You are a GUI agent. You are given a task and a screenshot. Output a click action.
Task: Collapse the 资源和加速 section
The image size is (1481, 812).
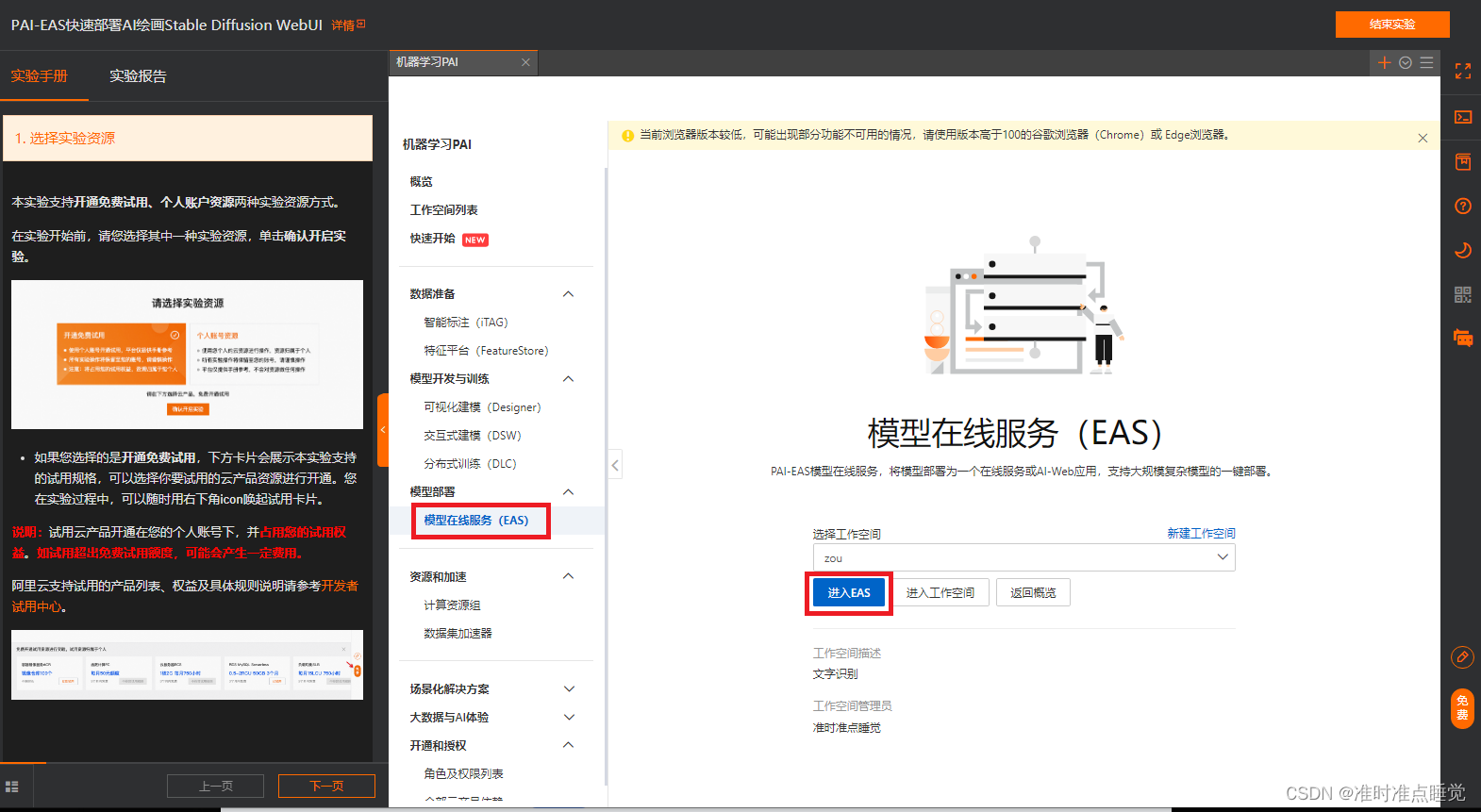click(x=568, y=576)
